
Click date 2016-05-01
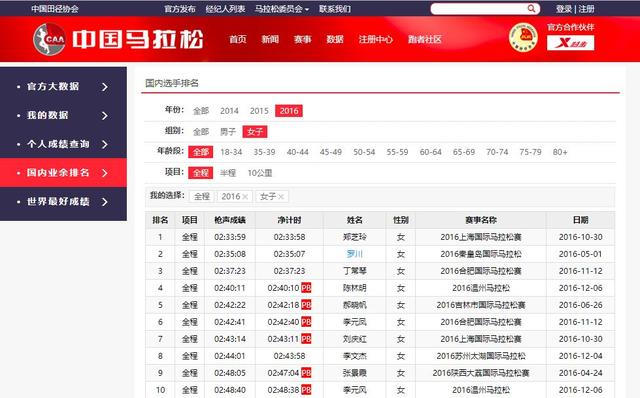[580, 254]
